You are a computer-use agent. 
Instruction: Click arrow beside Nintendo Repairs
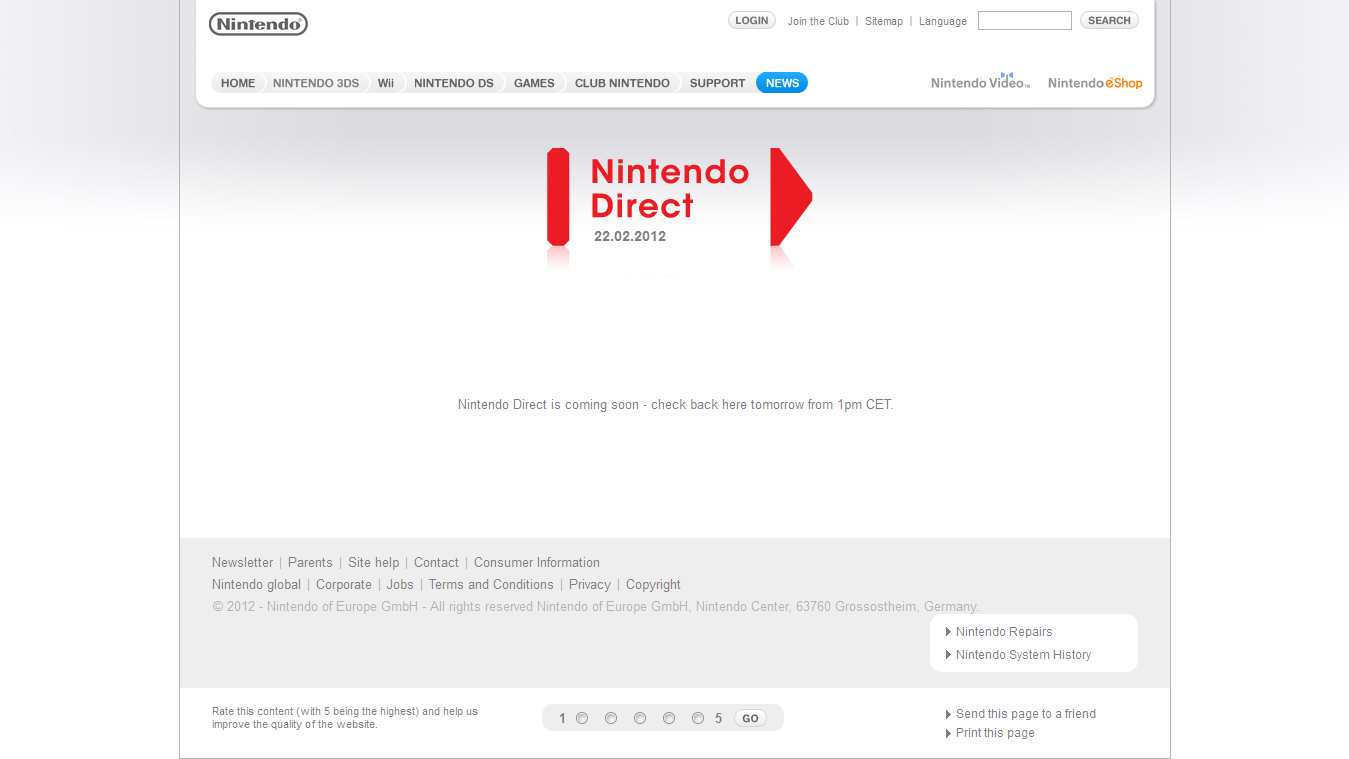pos(948,632)
